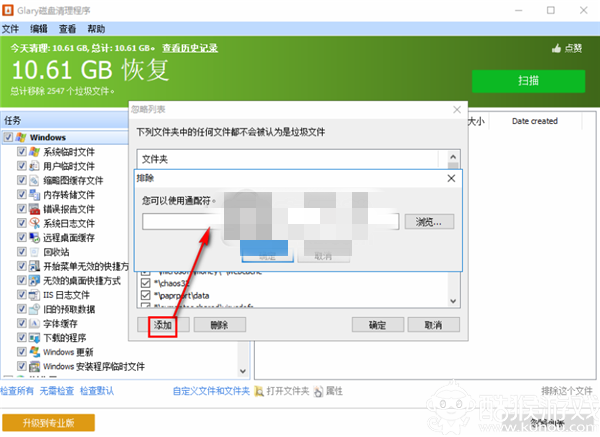
Task: Click the Windows group flag icon
Action: (x=21, y=137)
